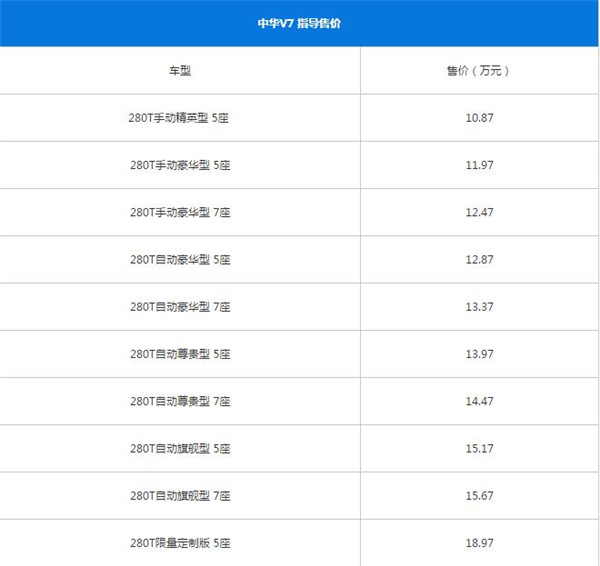Click the price 12.87
The height and width of the screenshot is (566, 600).
tap(479, 260)
